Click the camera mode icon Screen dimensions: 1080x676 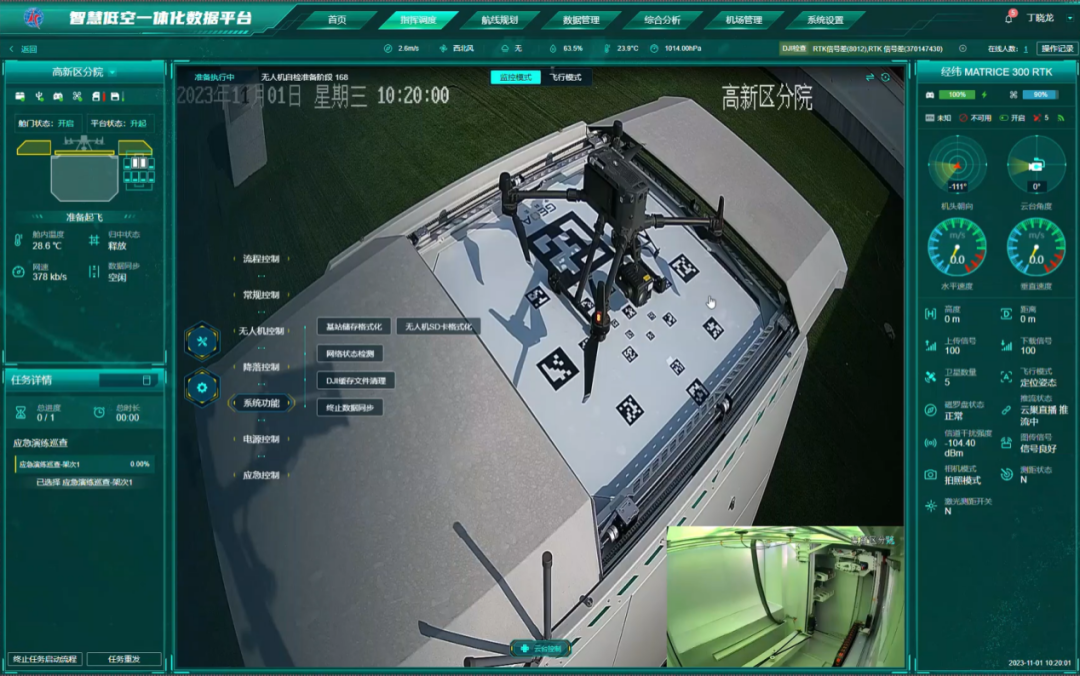931,475
